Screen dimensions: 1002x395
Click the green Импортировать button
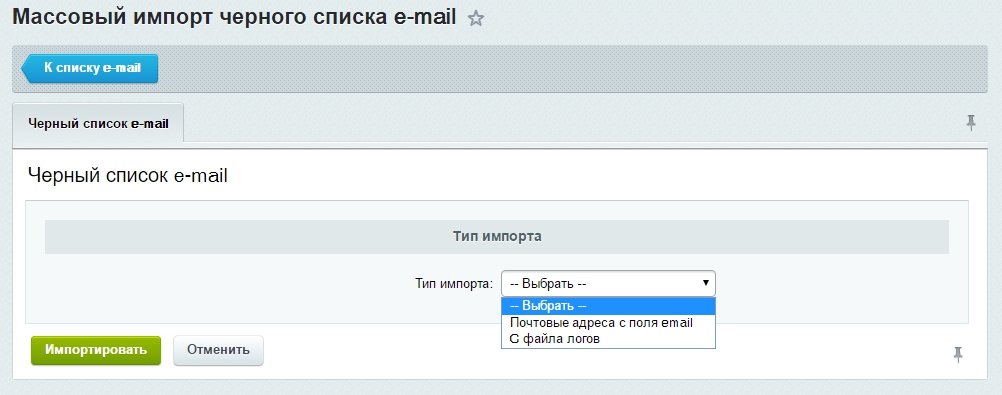pyautogui.click(x=96, y=350)
